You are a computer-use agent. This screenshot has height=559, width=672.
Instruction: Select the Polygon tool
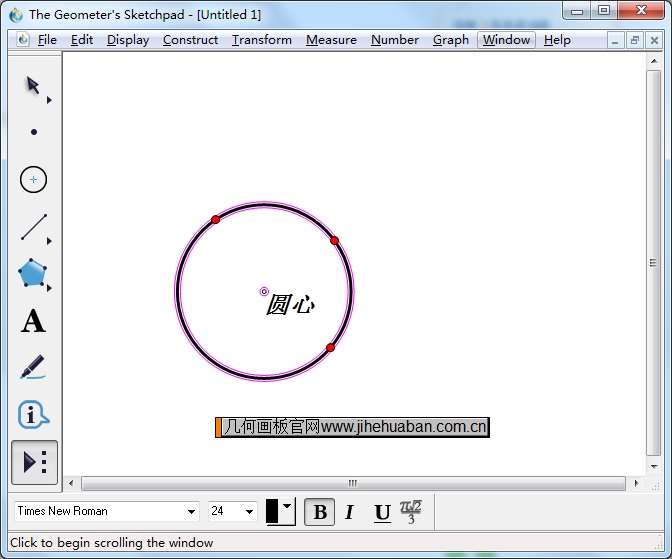click(32, 273)
